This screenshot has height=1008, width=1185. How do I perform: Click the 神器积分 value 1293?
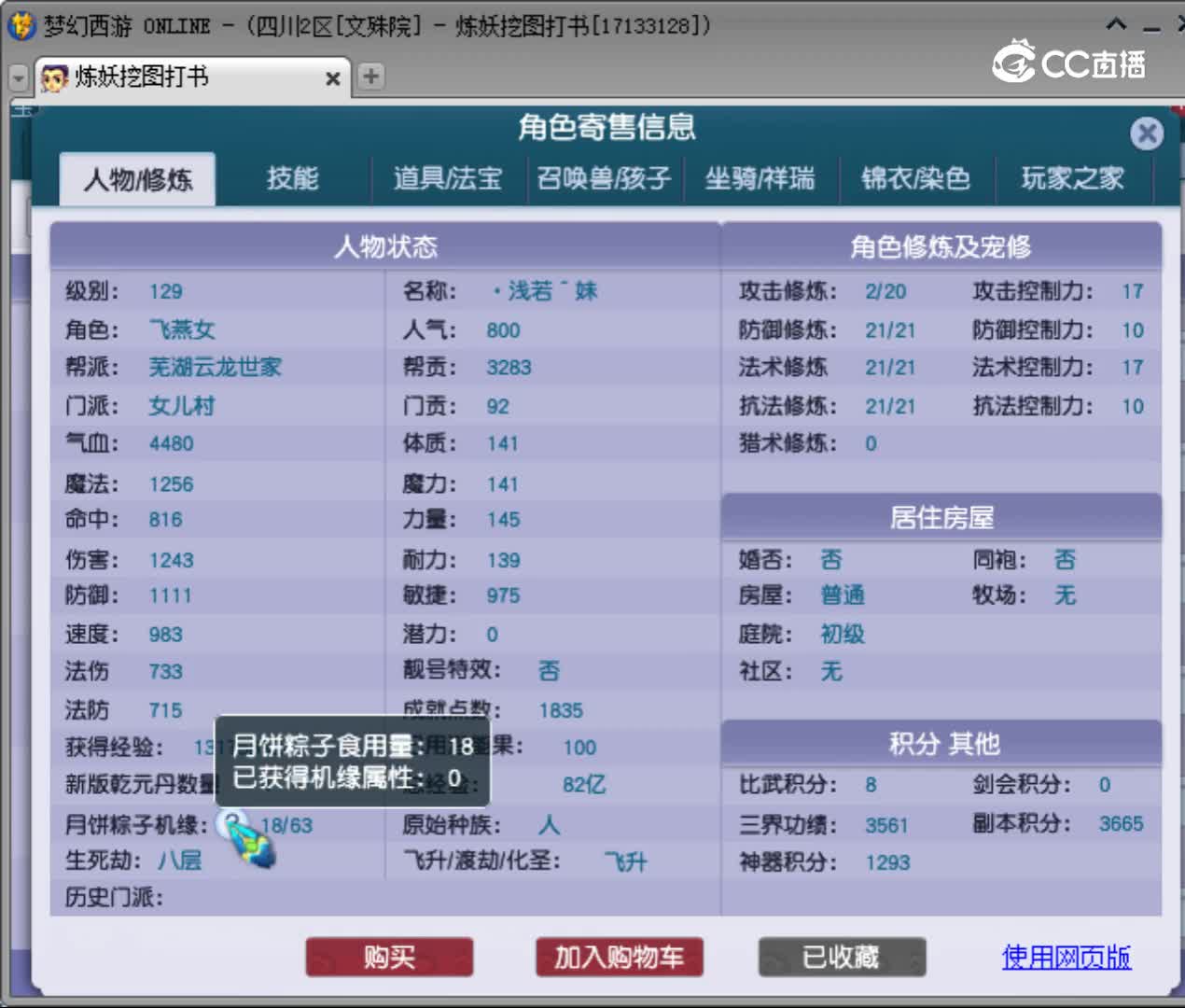pyautogui.click(x=887, y=862)
